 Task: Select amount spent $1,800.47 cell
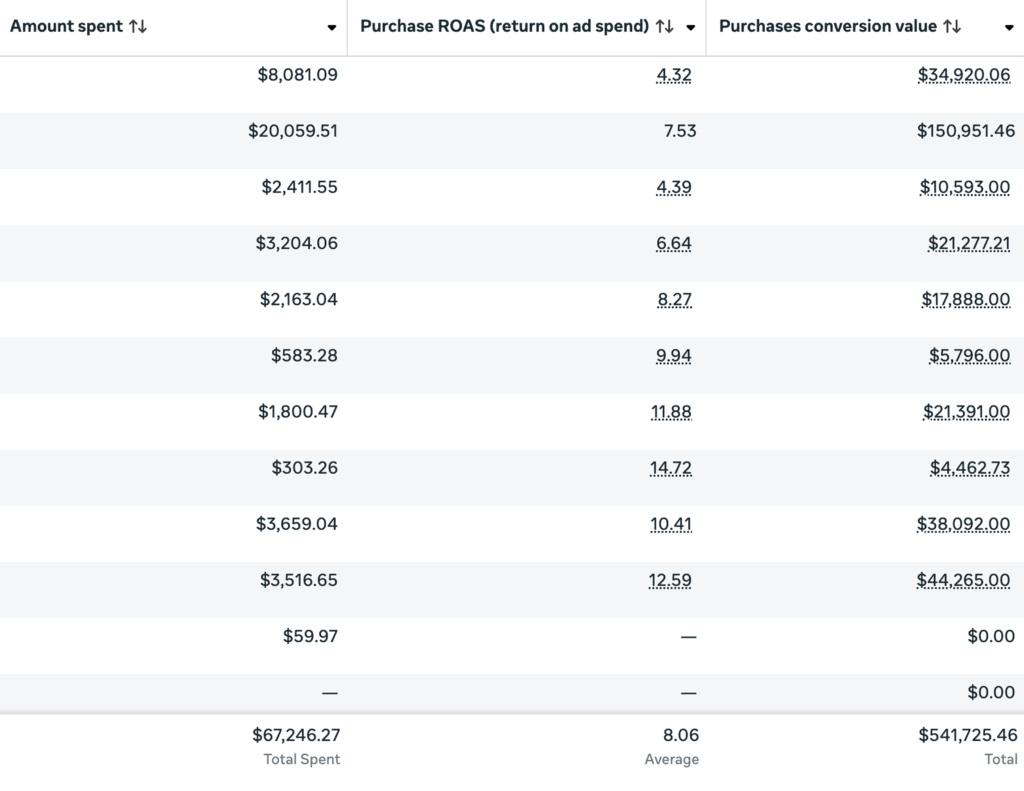[x=298, y=412]
